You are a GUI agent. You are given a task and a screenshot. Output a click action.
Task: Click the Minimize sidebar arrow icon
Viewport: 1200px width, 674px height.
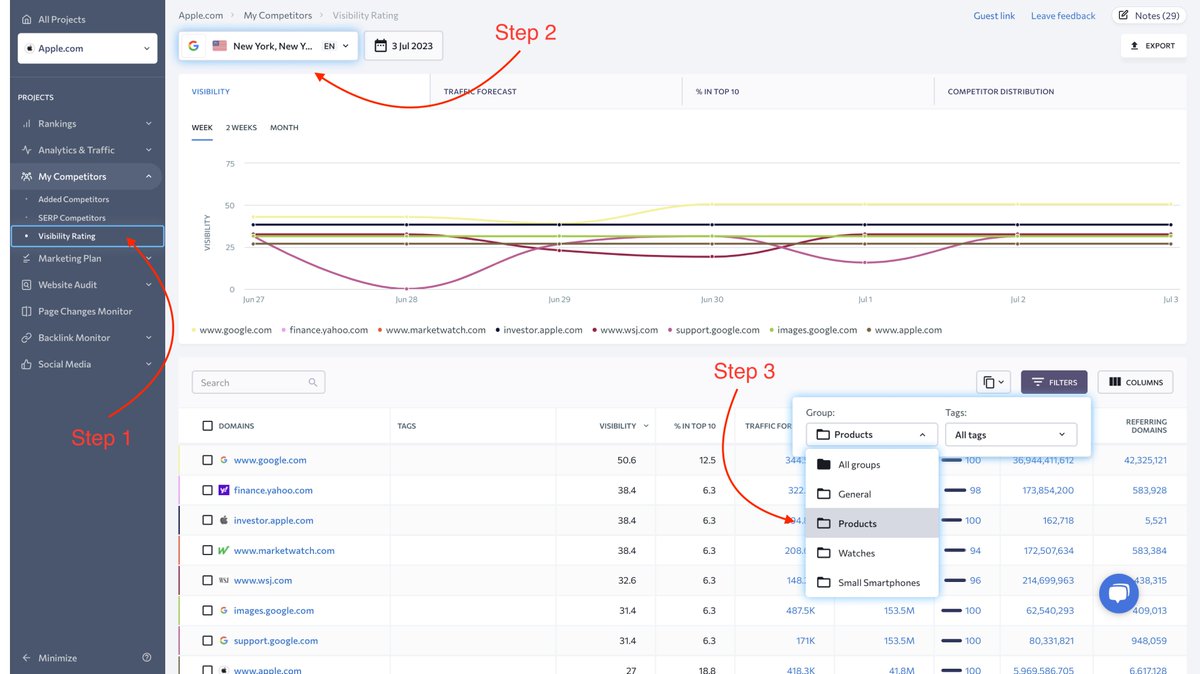coord(27,658)
